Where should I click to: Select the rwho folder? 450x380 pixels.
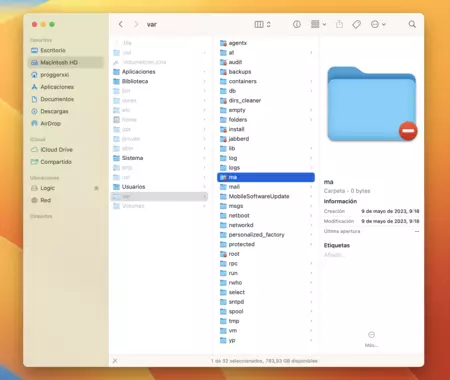[266, 283]
